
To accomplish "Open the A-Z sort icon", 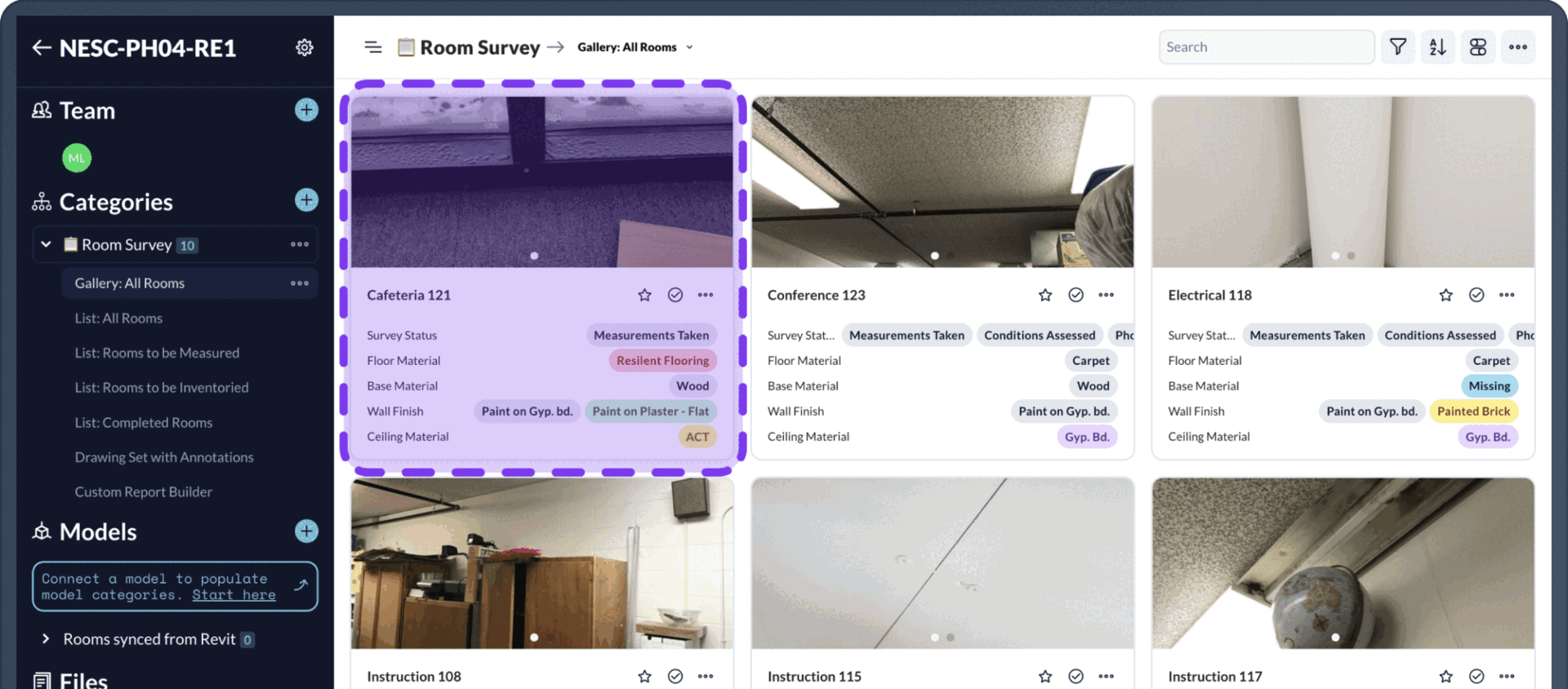I will point(1438,47).
